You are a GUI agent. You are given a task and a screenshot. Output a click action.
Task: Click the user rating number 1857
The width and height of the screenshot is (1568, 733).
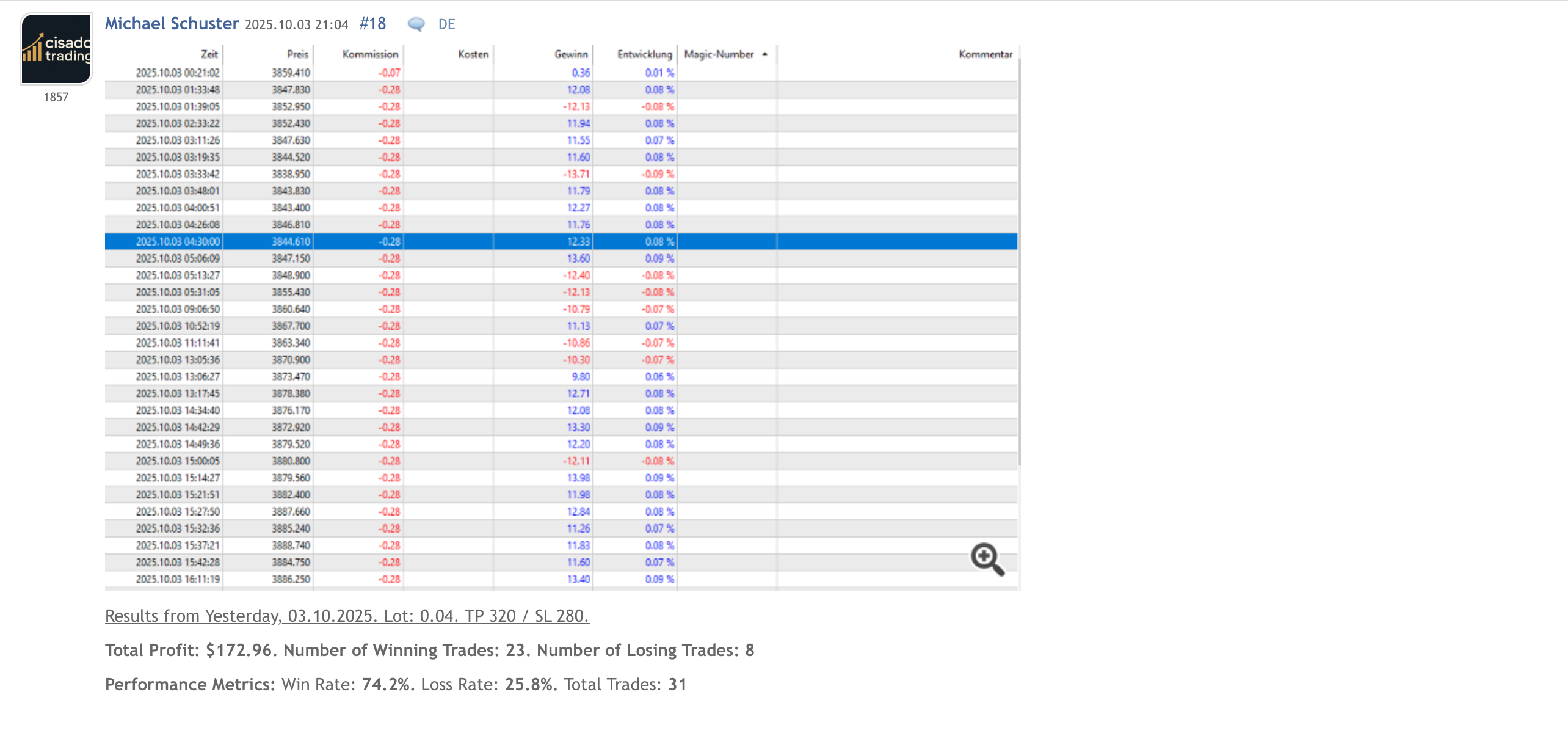tap(56, 97)
